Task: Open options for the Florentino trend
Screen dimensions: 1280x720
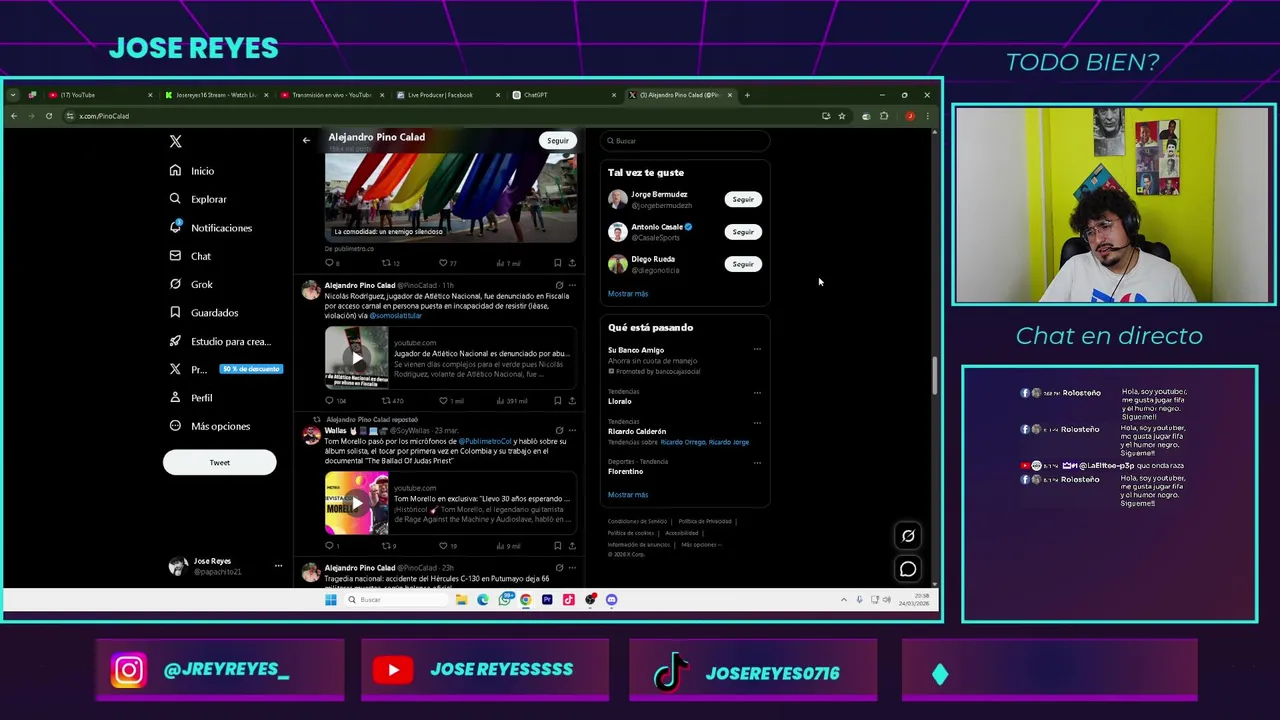Action: coord(757,462)
